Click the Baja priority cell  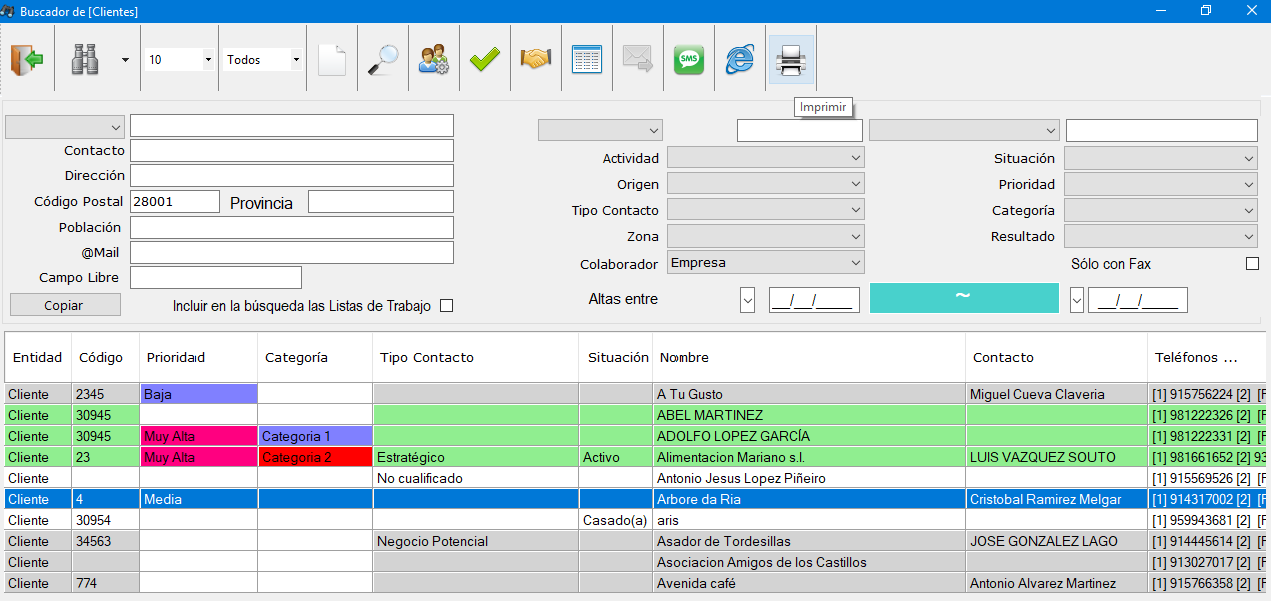(x=199, y=394)
